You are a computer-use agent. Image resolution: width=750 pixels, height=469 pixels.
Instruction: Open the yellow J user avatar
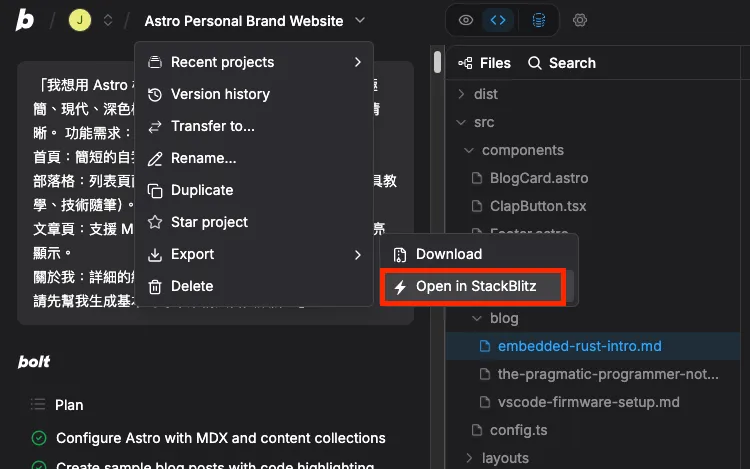(x=80, y=20)
